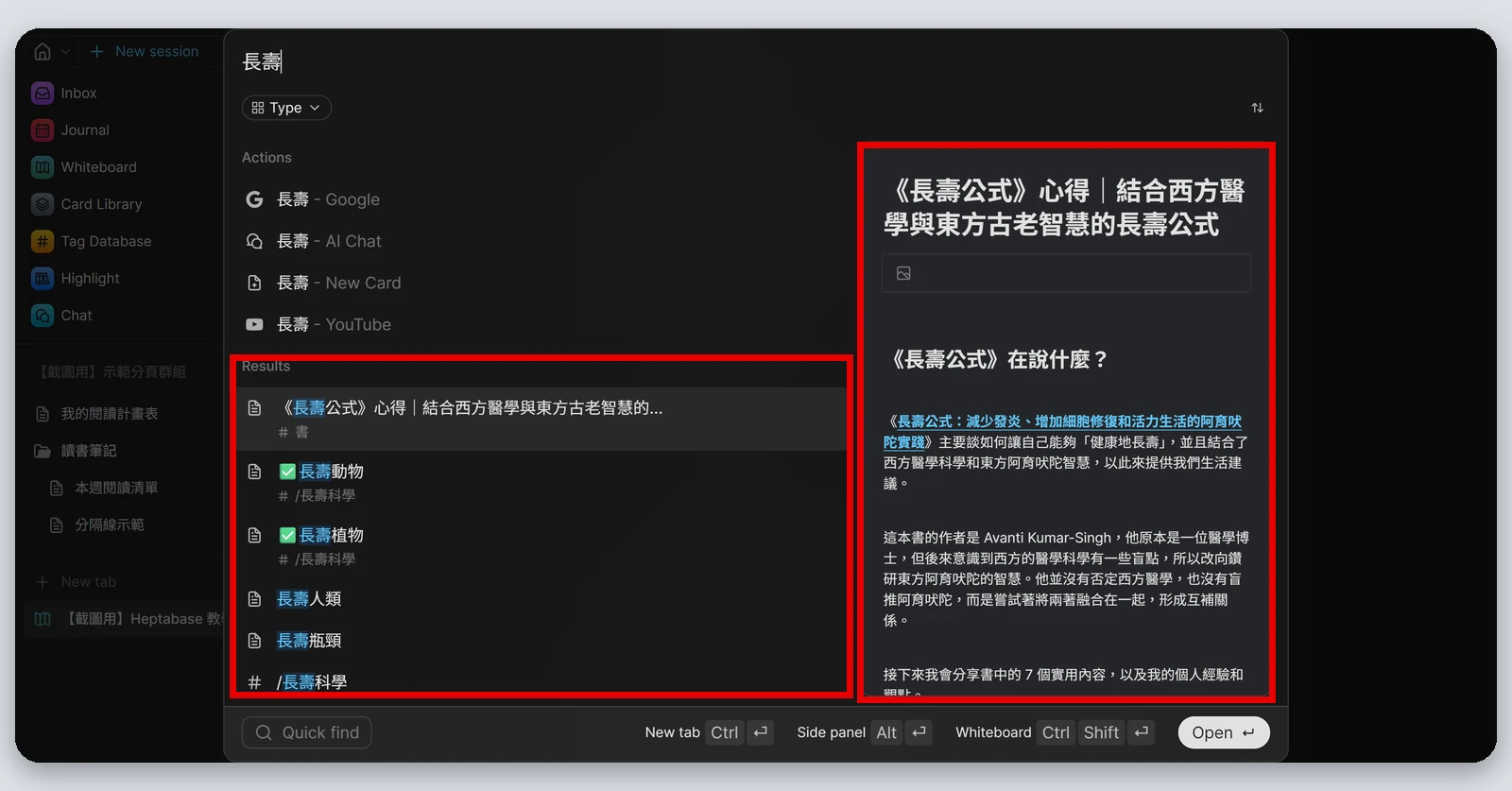
Task: Open the 我的閱讀計畫表 card
Action: coord(110,413)
